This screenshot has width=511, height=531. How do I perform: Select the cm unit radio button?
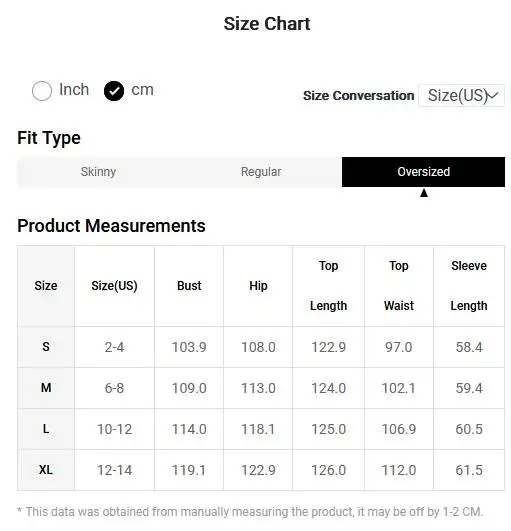pyautogui.click(x=114, y=91)
